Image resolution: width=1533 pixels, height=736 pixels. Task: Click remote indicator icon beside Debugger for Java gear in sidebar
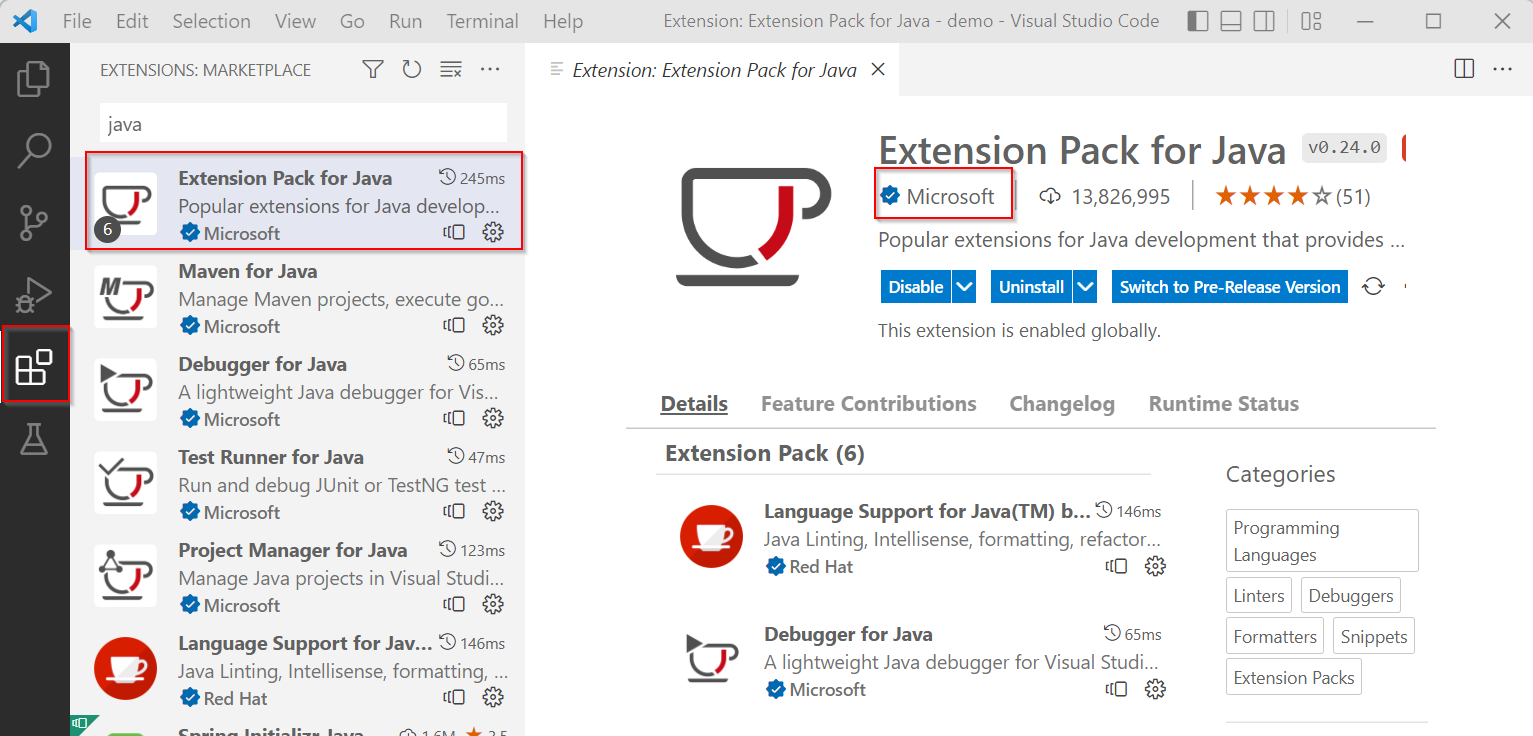454,419
